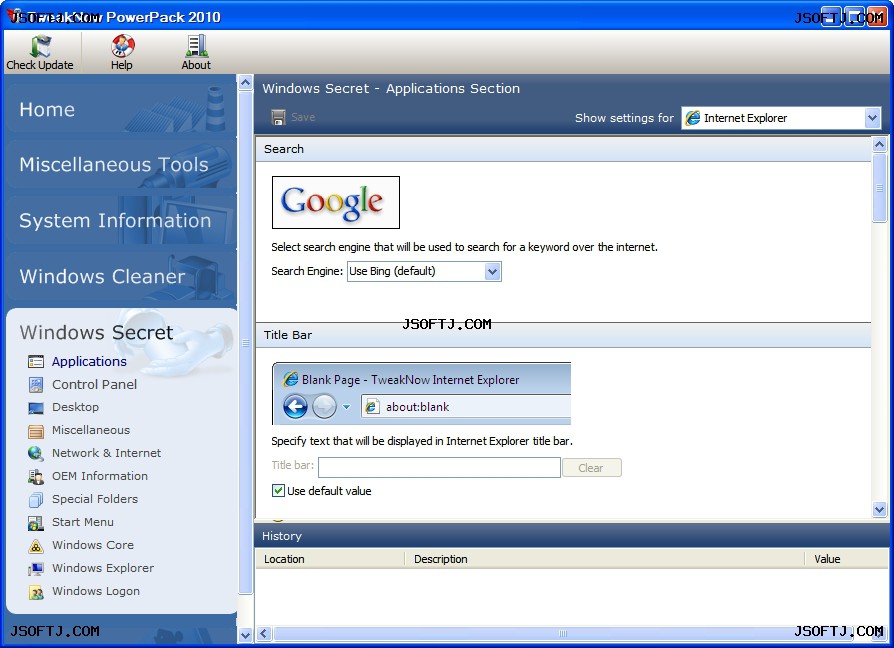
Task: Open Special Folders category
Action: coord(95,499)
